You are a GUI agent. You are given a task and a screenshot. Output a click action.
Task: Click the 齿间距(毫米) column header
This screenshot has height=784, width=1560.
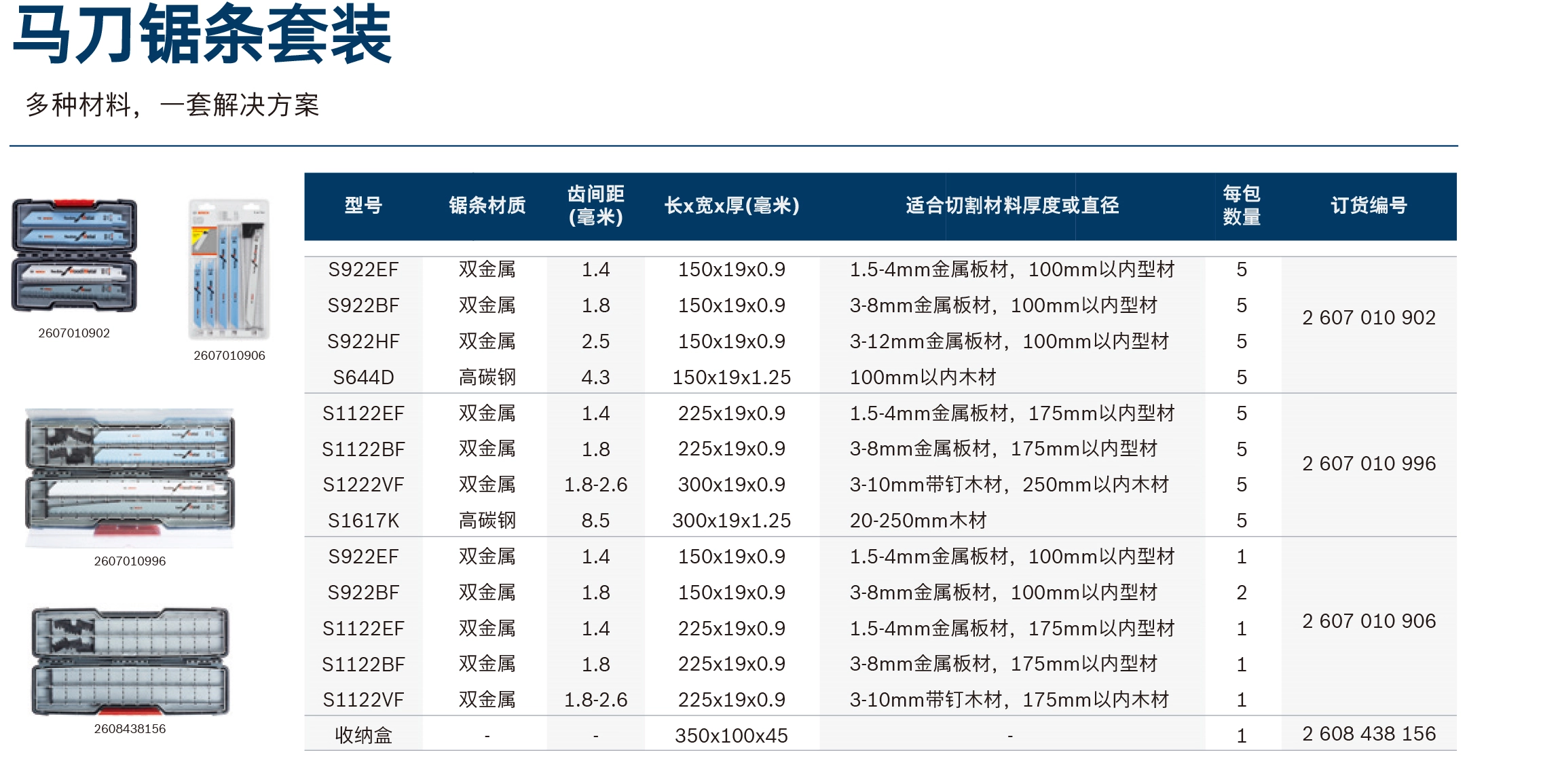595,206
